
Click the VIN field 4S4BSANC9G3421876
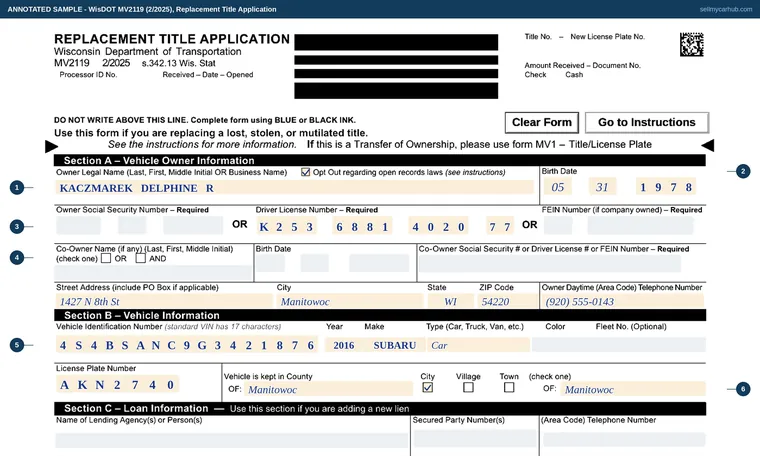click(x=187, y=345)
